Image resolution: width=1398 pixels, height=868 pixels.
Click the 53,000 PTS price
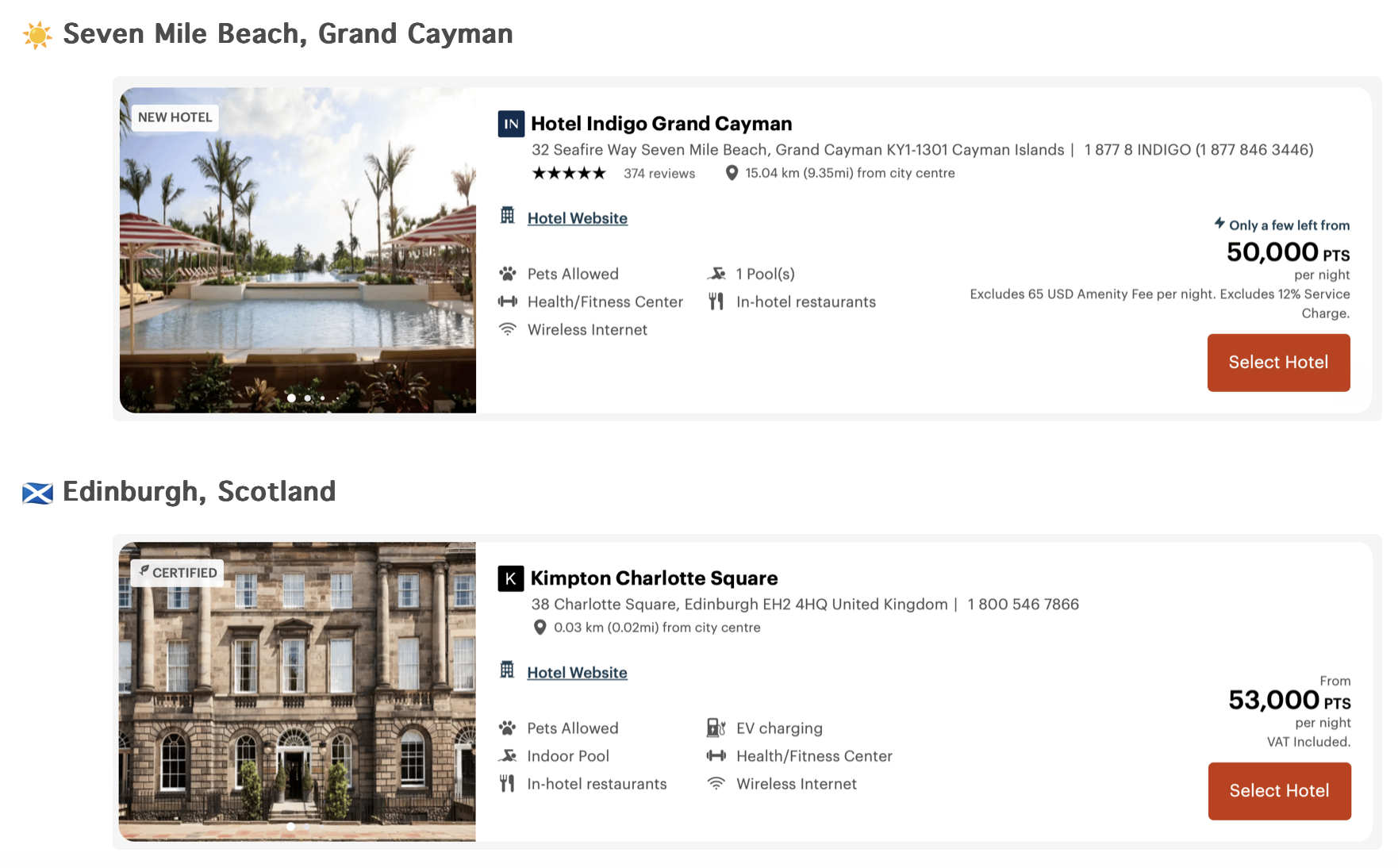tap(1290, 701)
